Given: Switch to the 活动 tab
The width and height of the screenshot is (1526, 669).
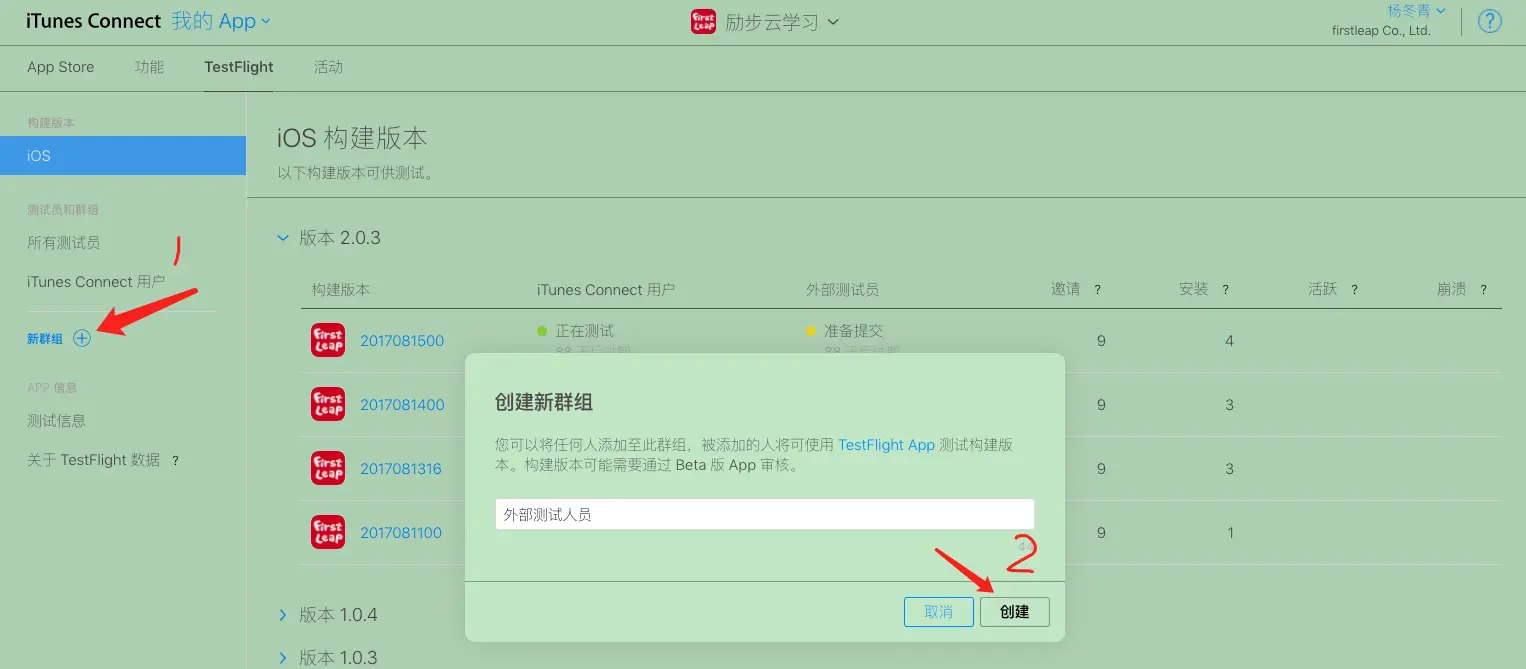Looking at the screenshot, I should pyautogui.click(x=328, y=67).
